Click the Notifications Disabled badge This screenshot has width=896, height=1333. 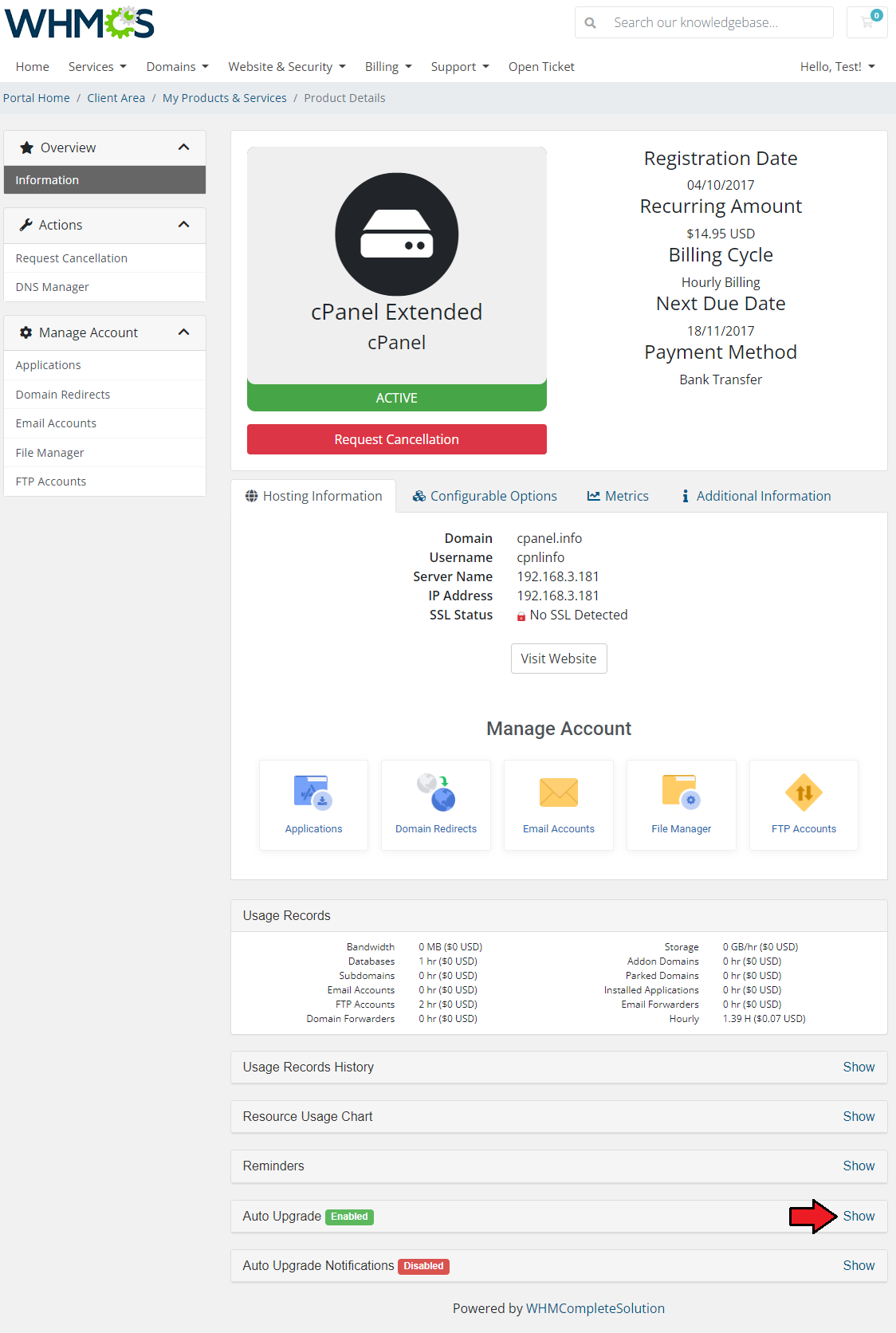click(x=423, y=1266)
